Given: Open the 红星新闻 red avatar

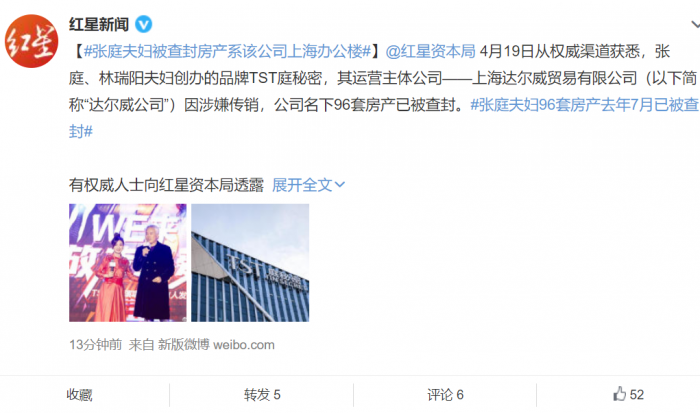Looking at the screenshot, I should 31,41.
